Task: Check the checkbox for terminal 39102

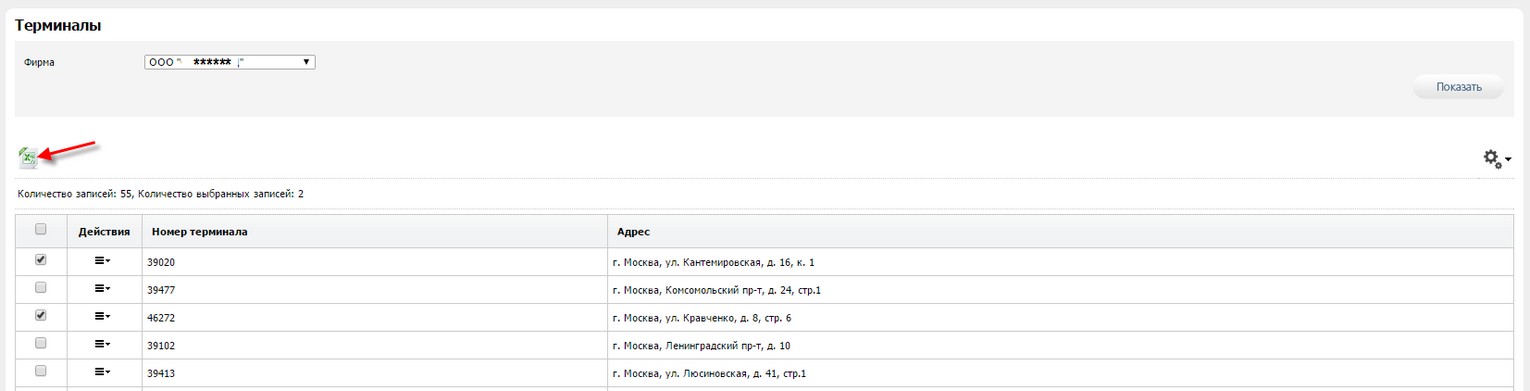Action: (x=41, y=344)
